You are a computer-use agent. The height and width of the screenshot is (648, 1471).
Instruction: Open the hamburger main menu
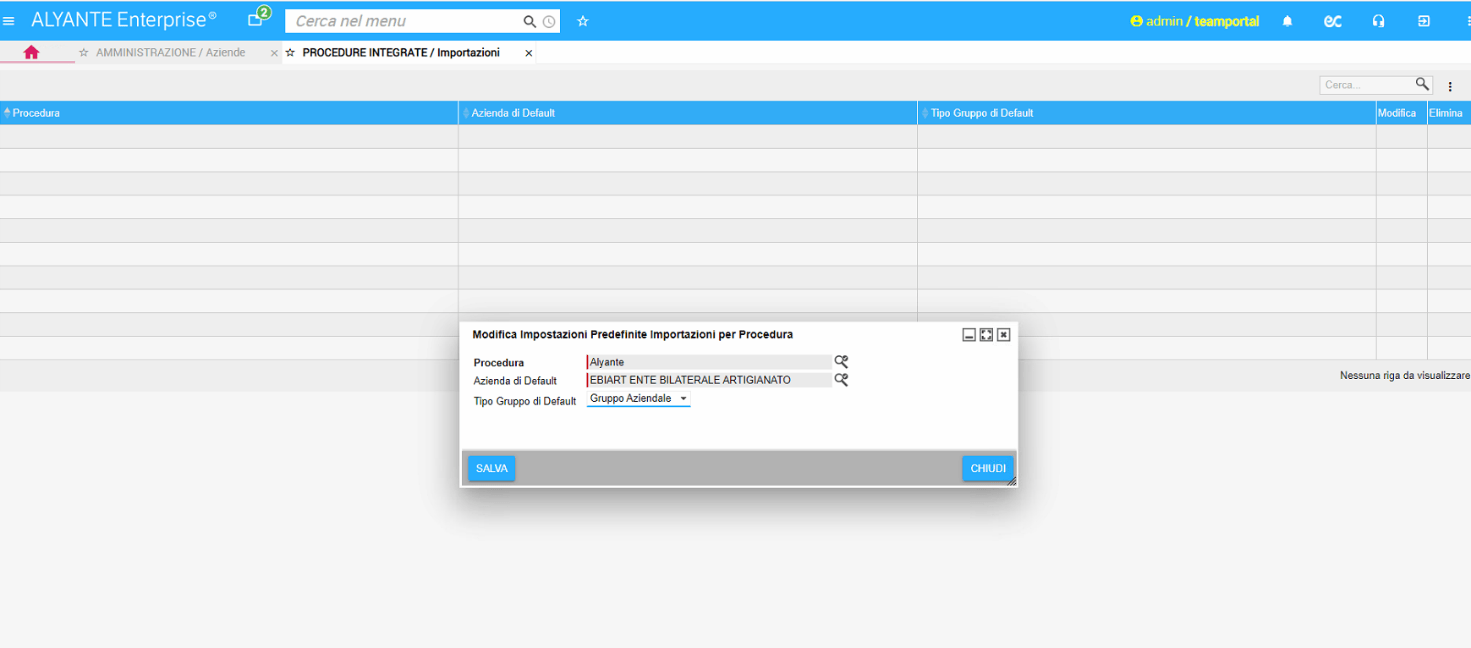tap(9, 21)
